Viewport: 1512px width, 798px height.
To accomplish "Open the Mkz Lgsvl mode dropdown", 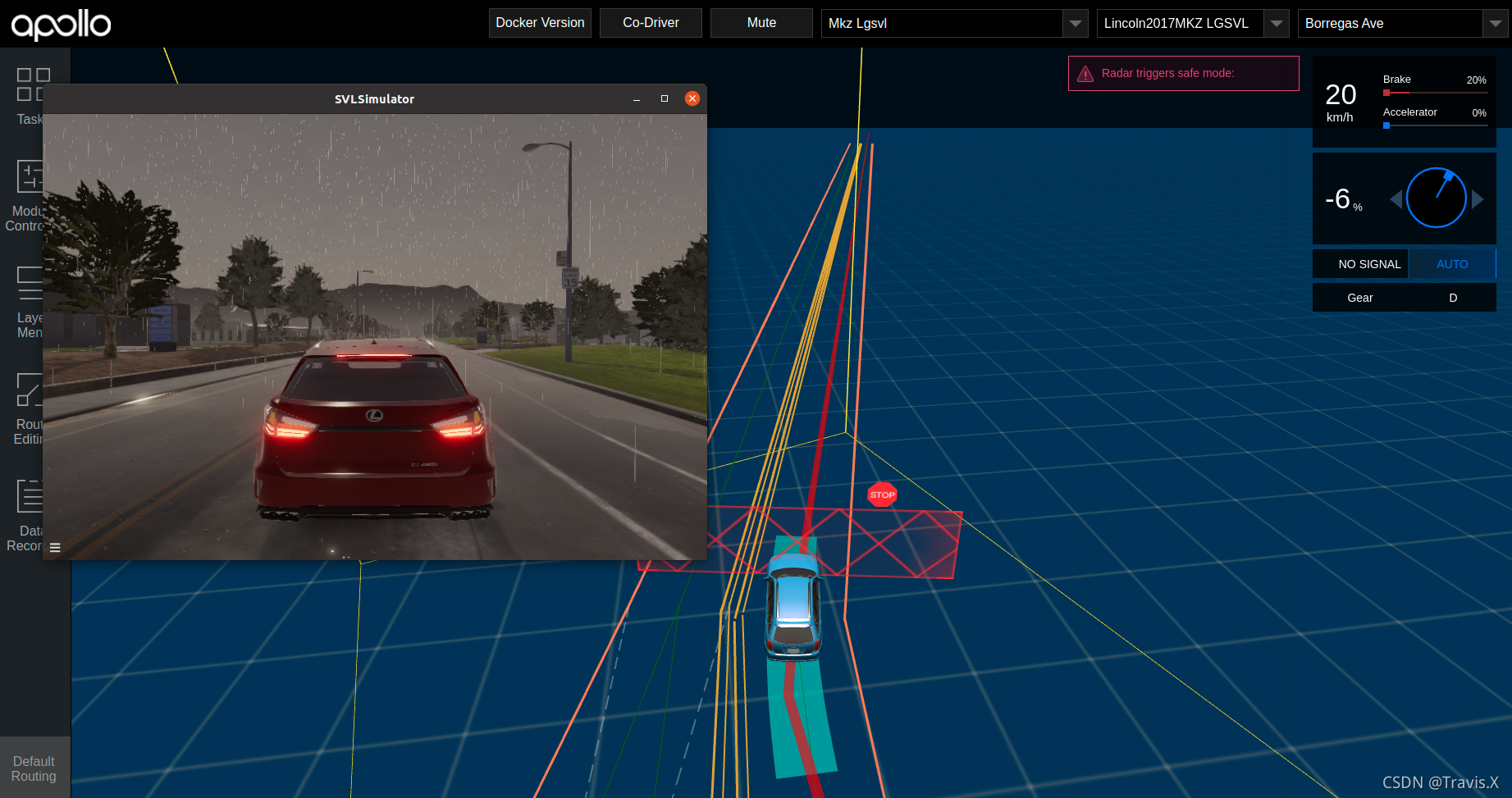I will (x=954, y=23).
